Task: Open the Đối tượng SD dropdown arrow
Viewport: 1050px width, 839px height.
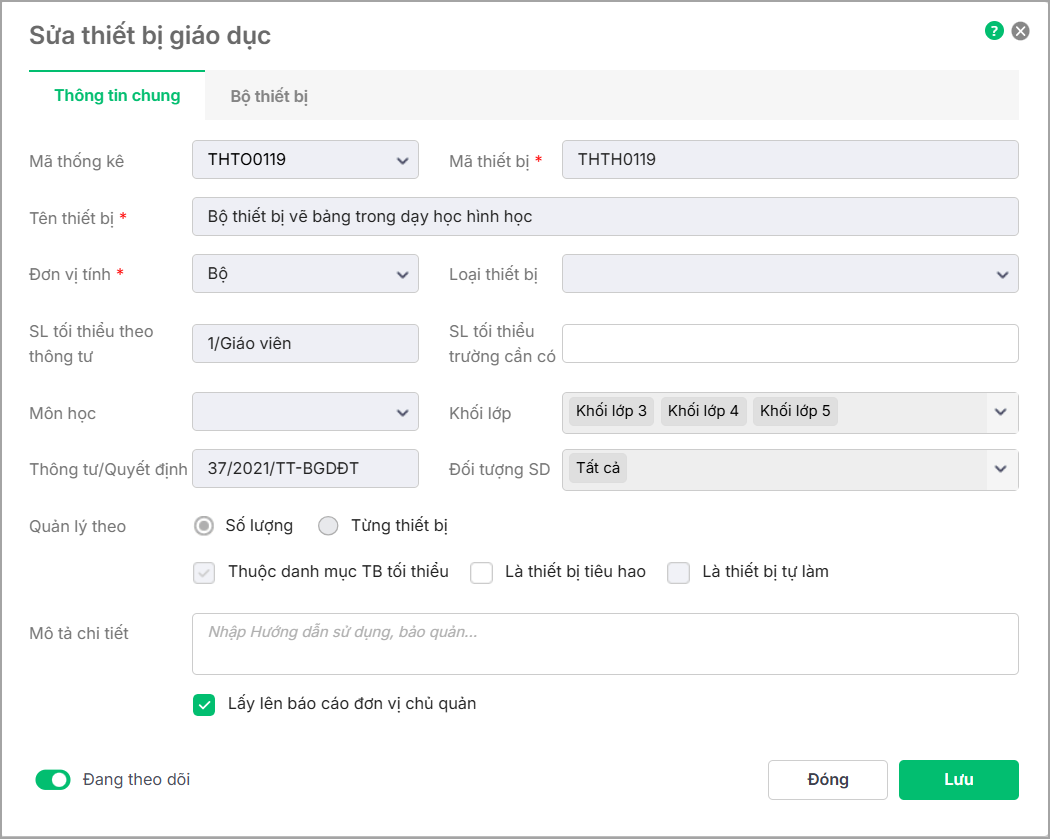Action: (1001, 469)
